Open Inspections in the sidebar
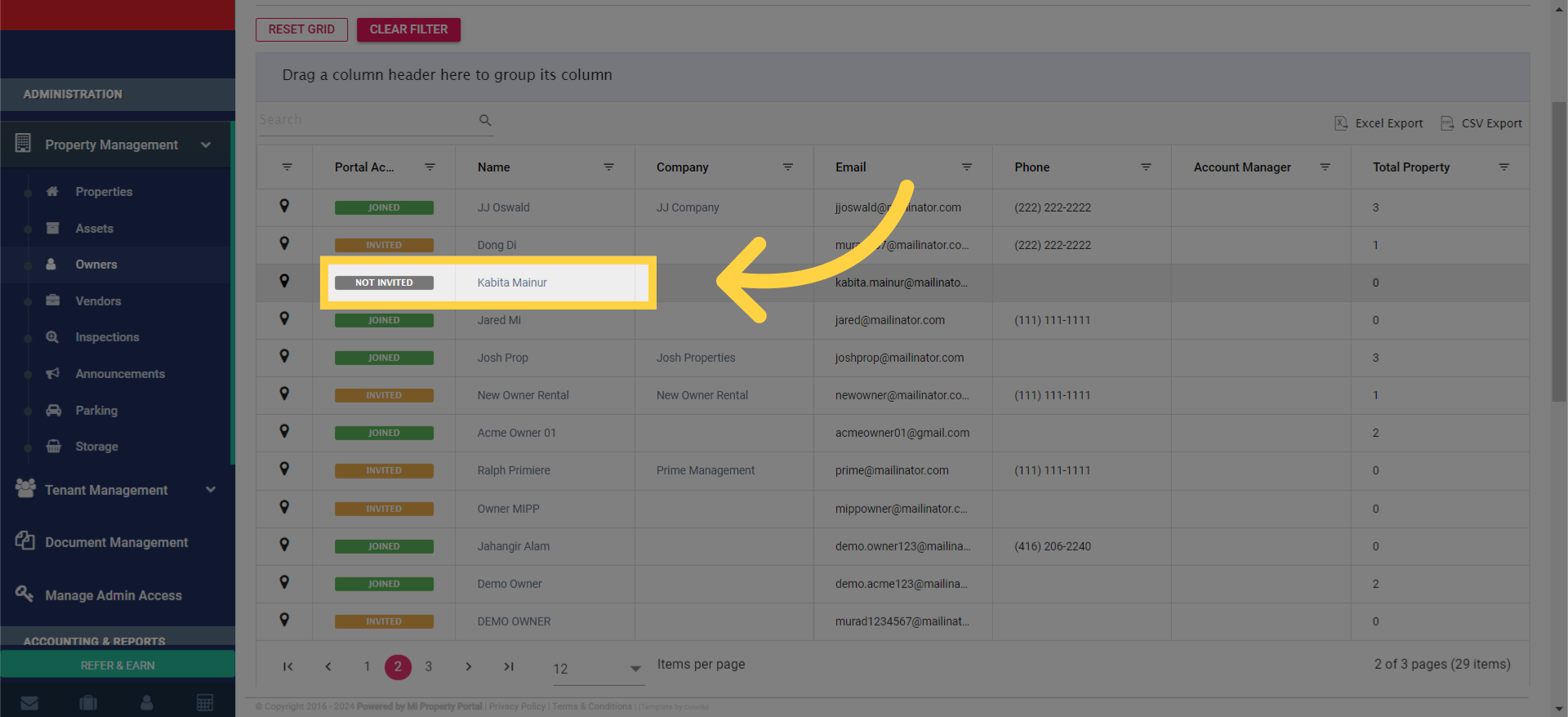Screen dimensions: 1568x717 pos(107,337)
